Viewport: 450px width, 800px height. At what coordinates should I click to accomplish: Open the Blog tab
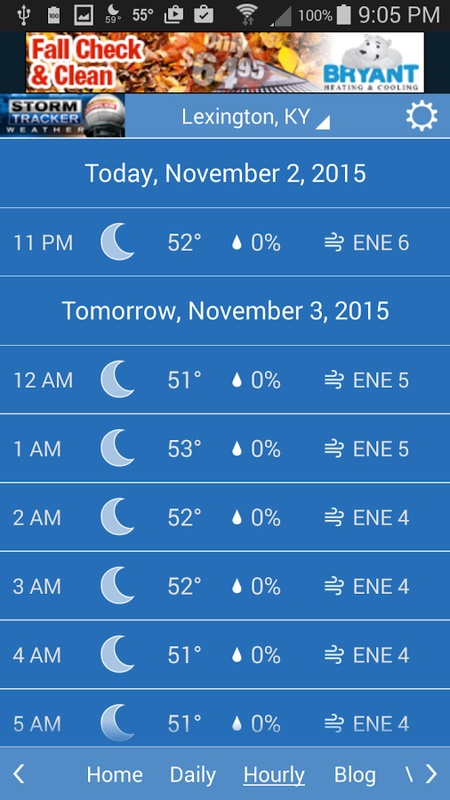click(x=355, y=775)
